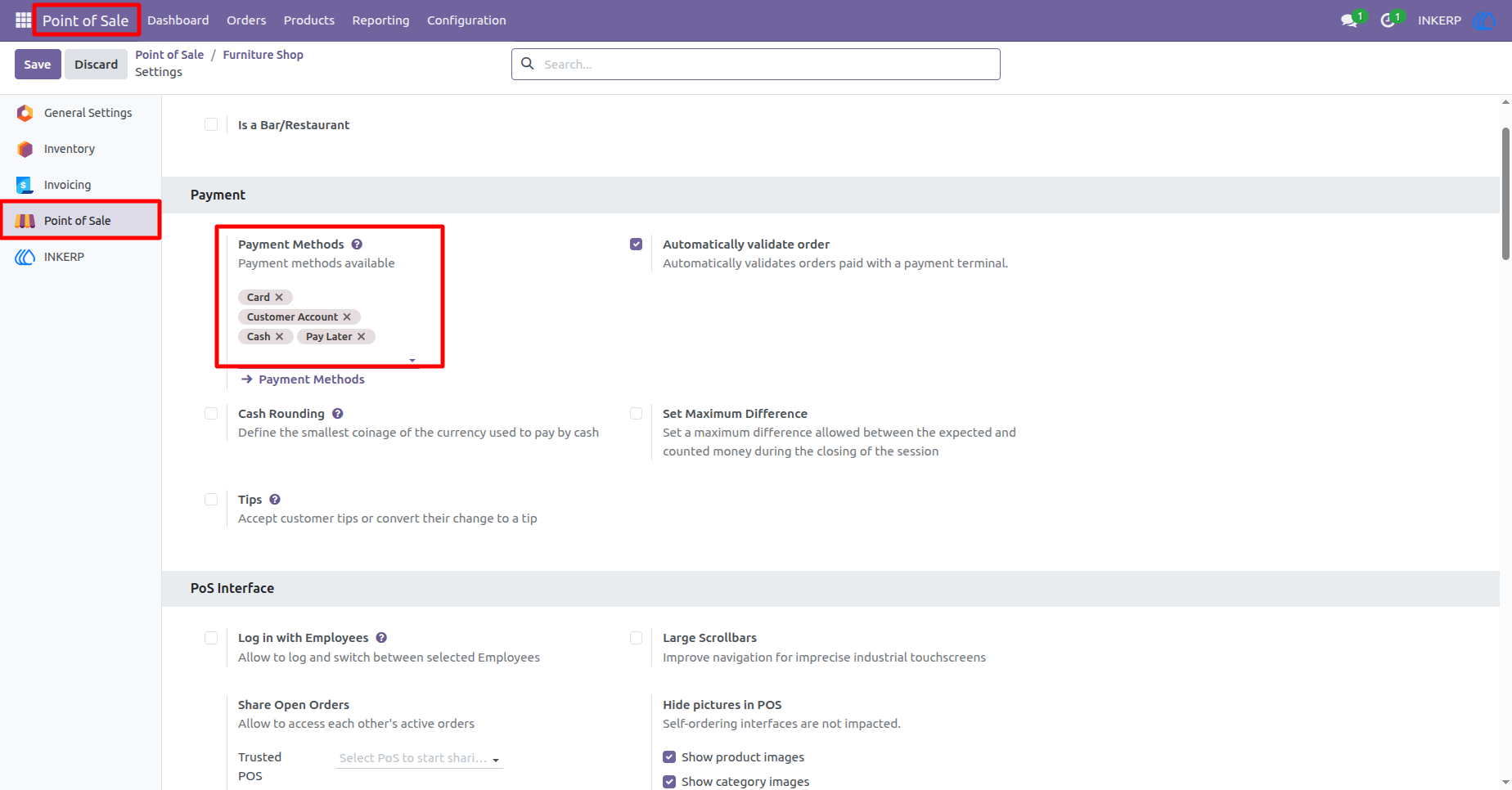Screen dimensions: 1512x790
Task: Expand the payment methods dropdown arrow
Action: coord(412,361)
